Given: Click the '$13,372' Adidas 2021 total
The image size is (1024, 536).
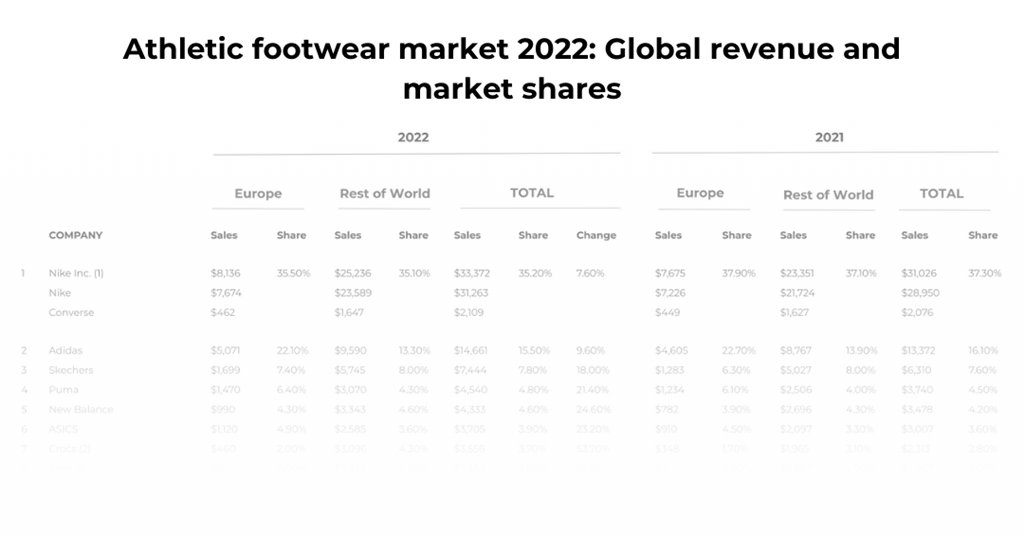Looking at the screenshot, I should pyautogui.click(x=919, y=350).
